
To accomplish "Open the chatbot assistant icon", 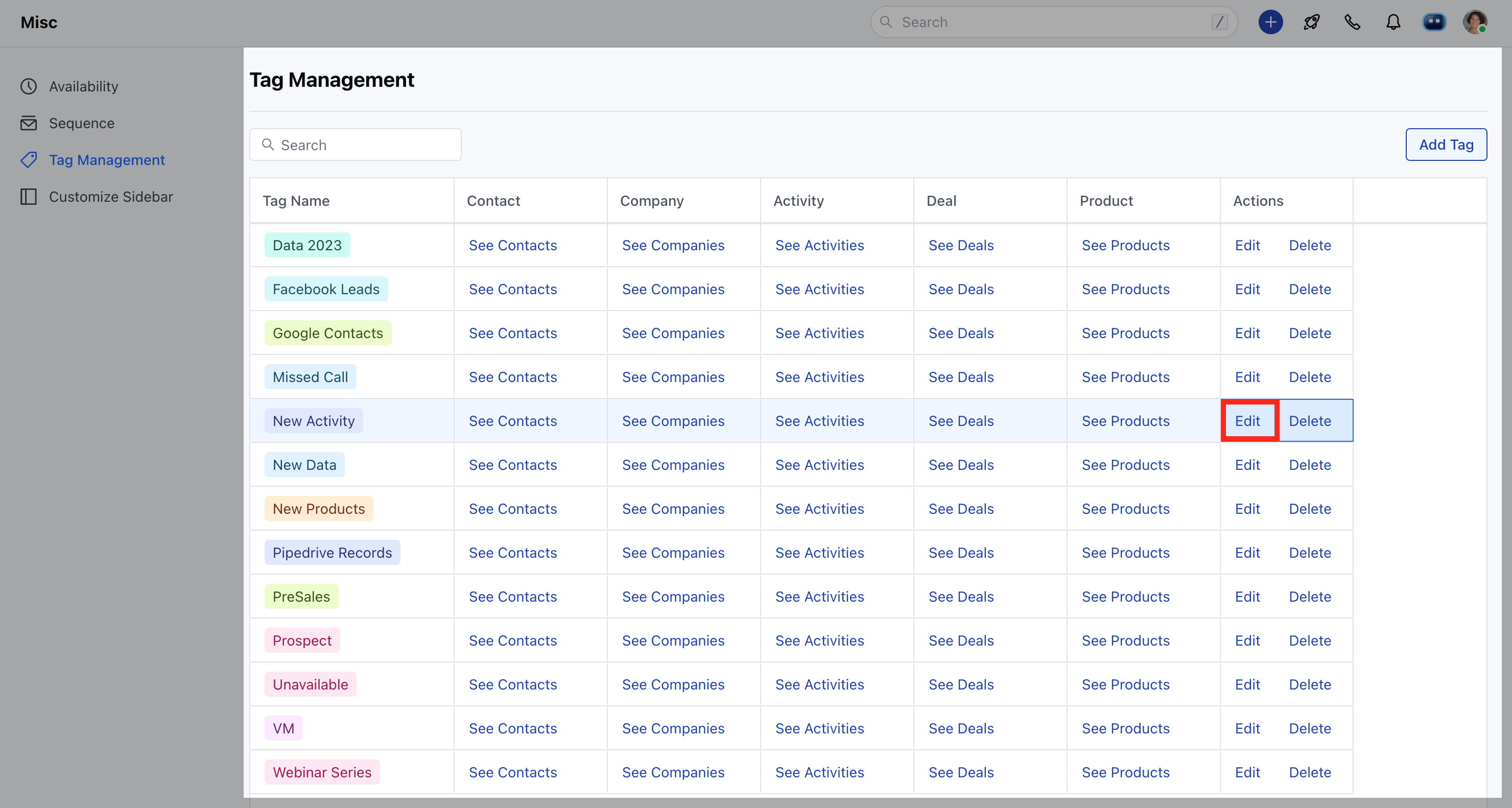I will (x=1434, y=22).
